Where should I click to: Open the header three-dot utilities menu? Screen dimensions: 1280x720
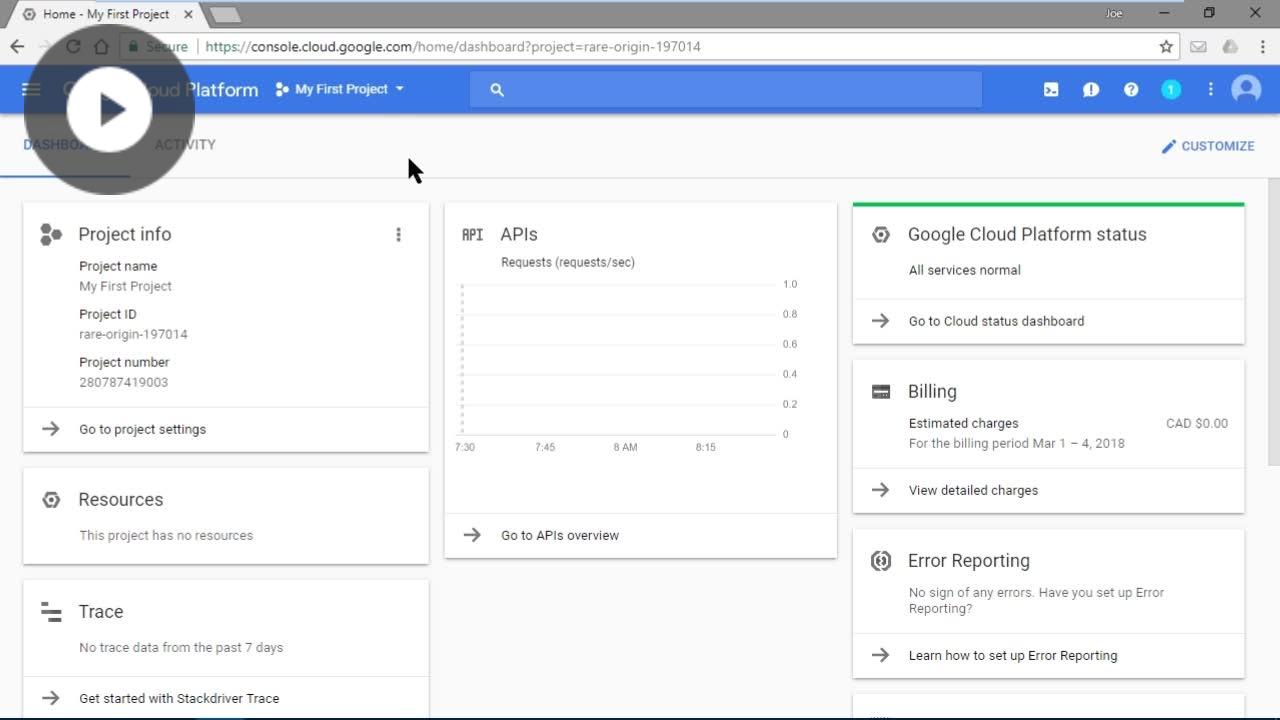pyautogui.click(x=1210, y=89)
